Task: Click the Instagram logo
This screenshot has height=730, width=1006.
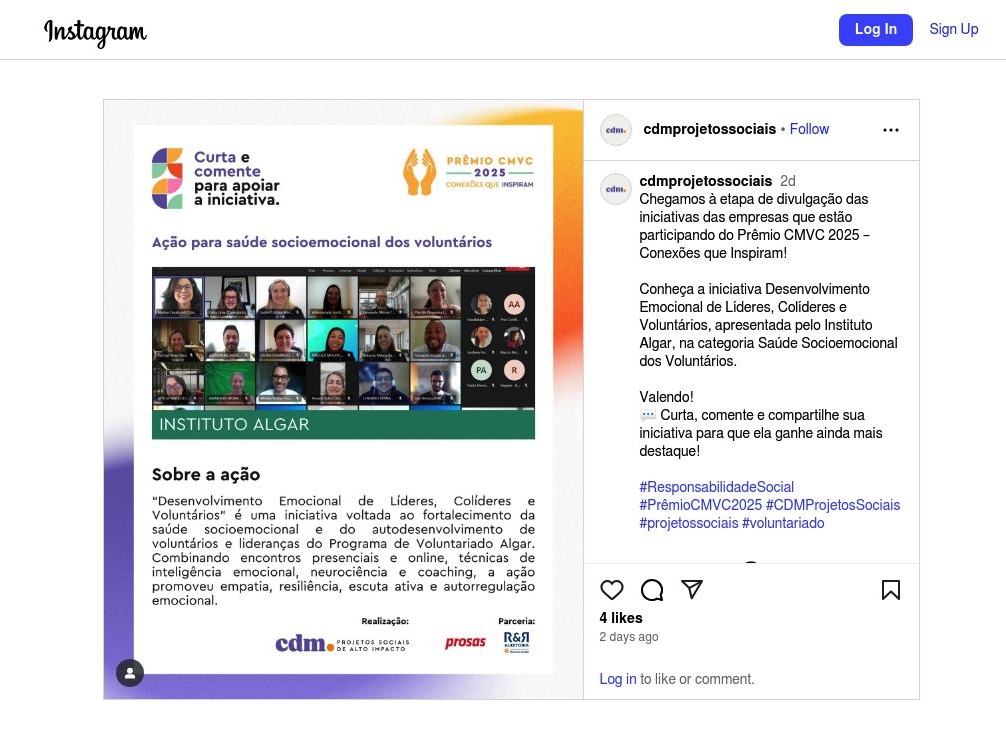Action: pos(95,32)
